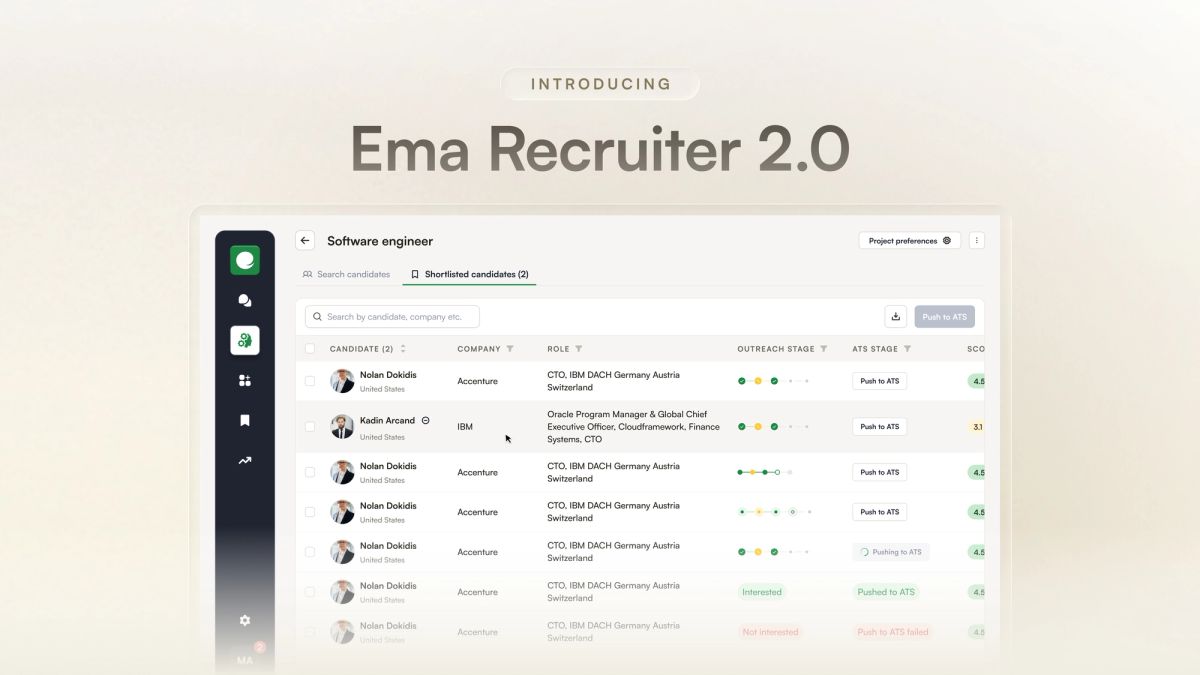Viewport: 1200px width, 675px height.
Task: Click the outreach progress dots in Pushing to ATS row
Action: (x=773, y=552)
